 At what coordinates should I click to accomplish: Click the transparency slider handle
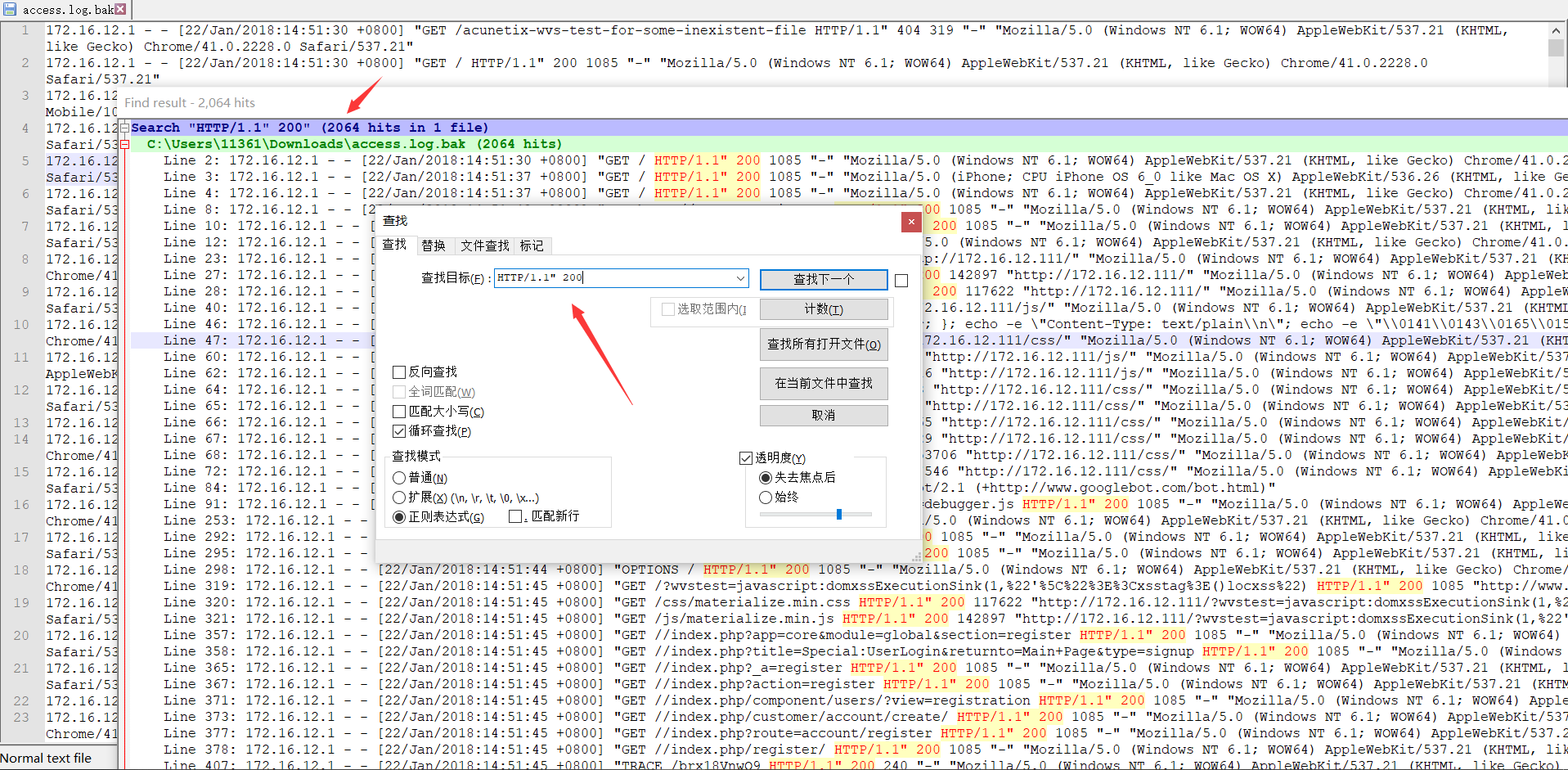839,514
